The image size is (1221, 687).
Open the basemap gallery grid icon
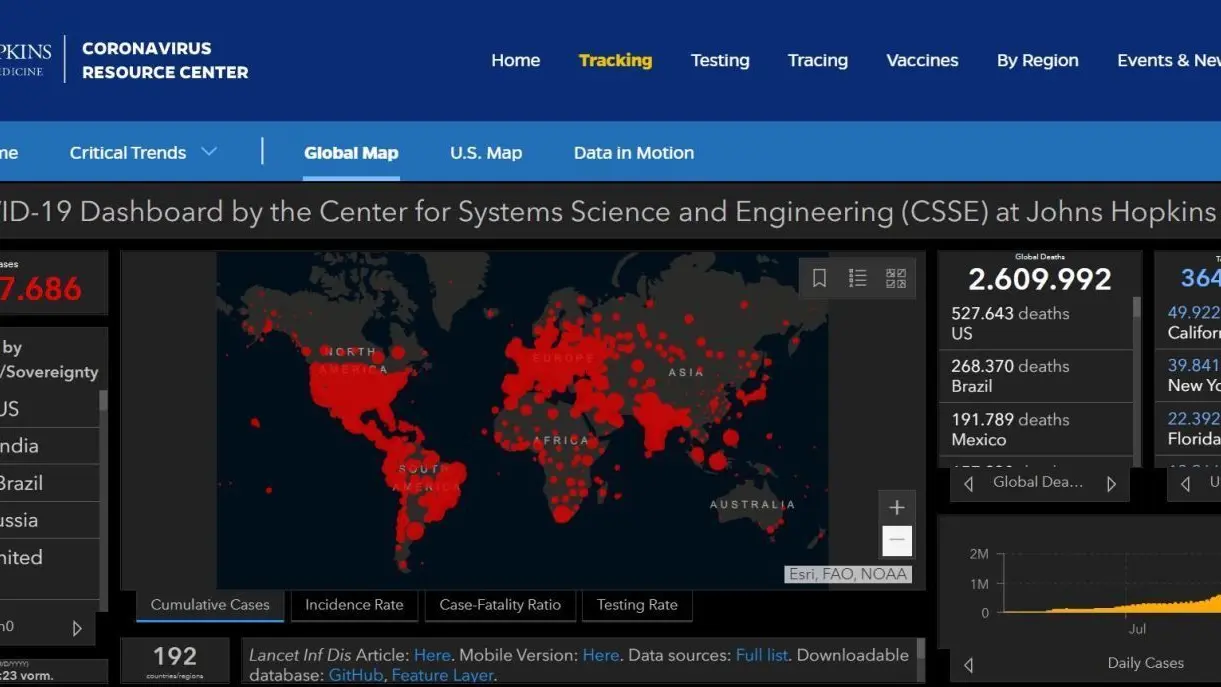tap(896, 279)
